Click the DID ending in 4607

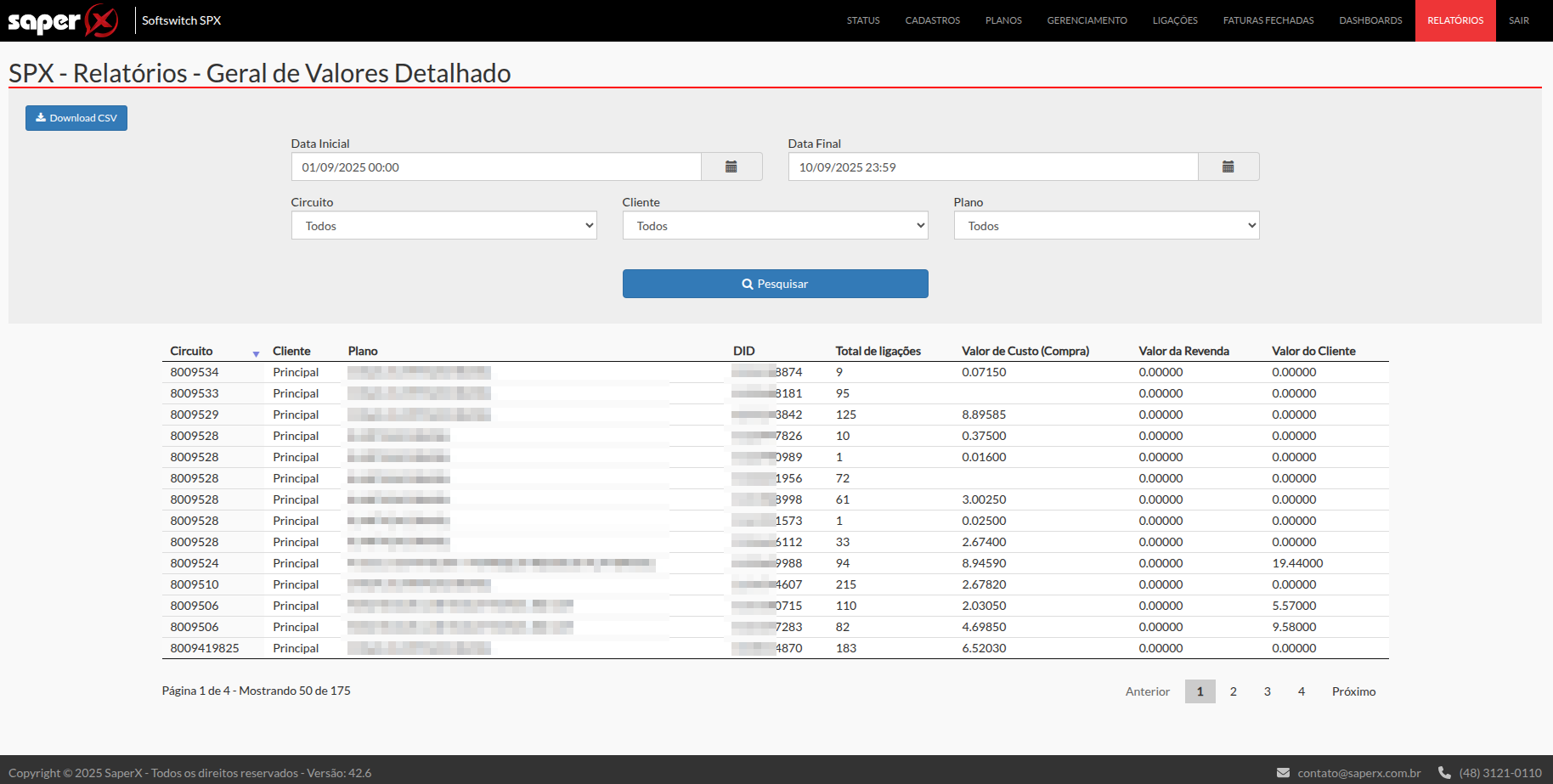pyautogui.click(x=767, y=584)
